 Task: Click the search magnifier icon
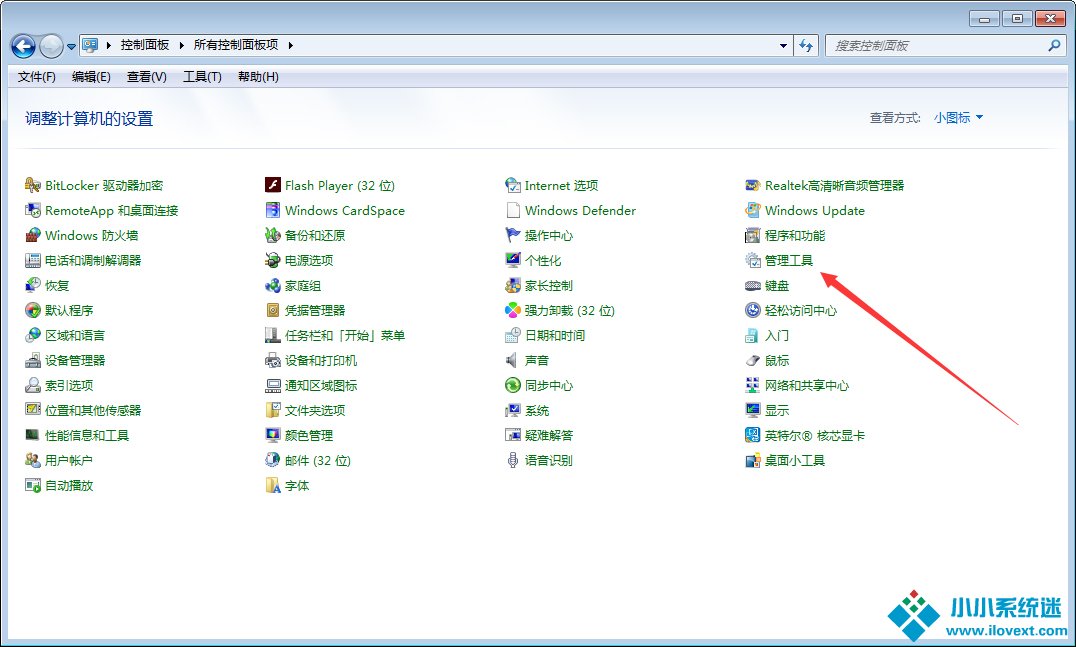tap(1054, 45)
